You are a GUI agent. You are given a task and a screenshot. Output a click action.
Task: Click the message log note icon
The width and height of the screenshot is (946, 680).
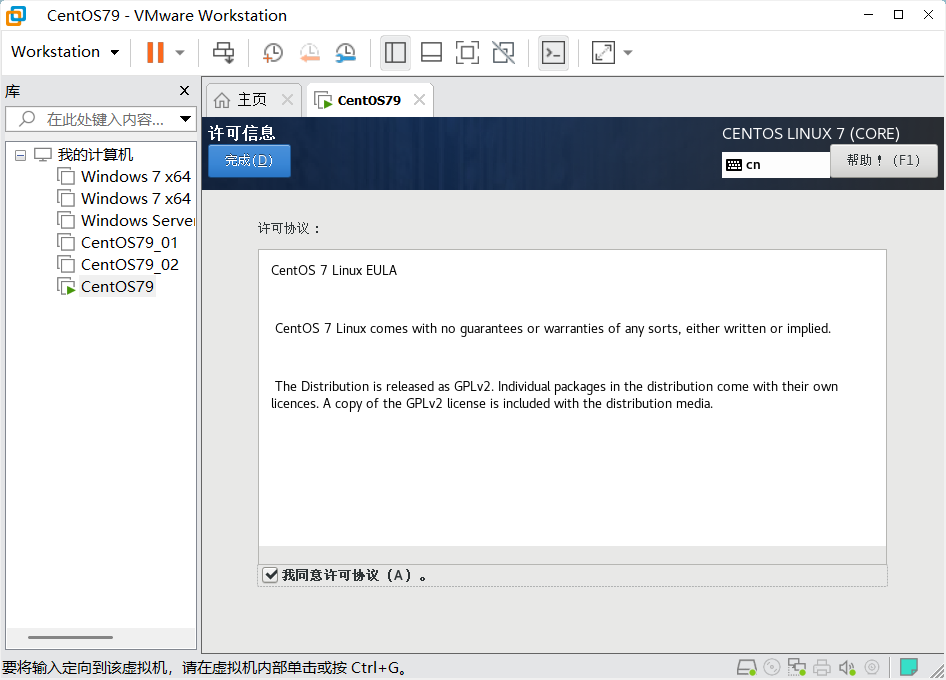tap(909, 667)
